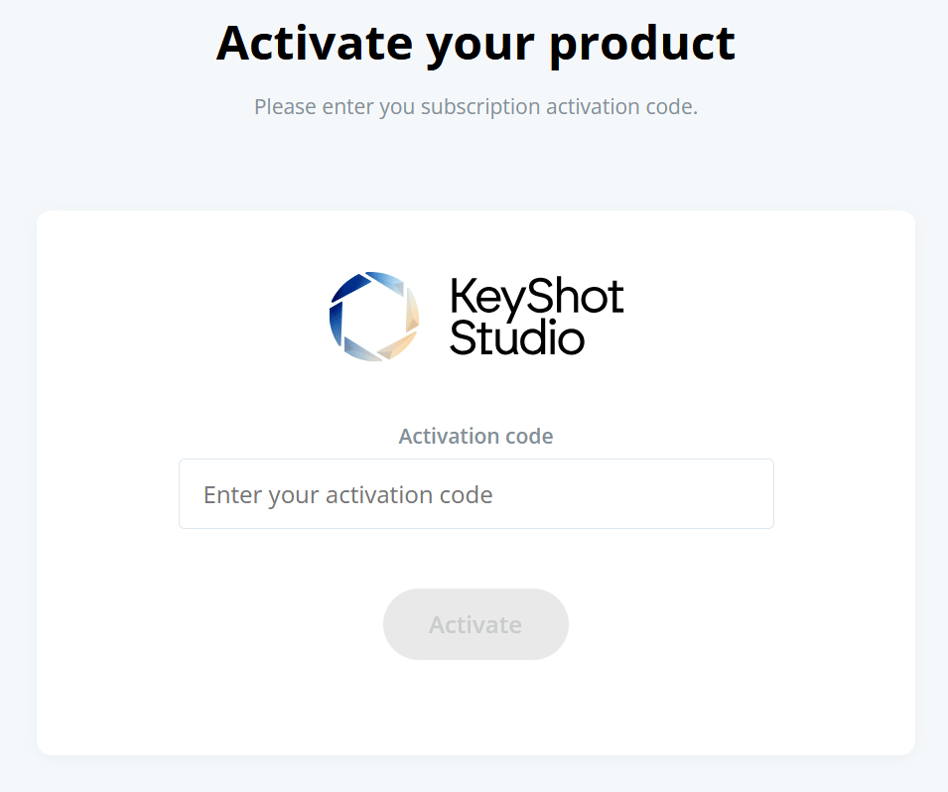Click the Activate your product heading
Viewport: 948px width, 792px height.
[474, 42]
